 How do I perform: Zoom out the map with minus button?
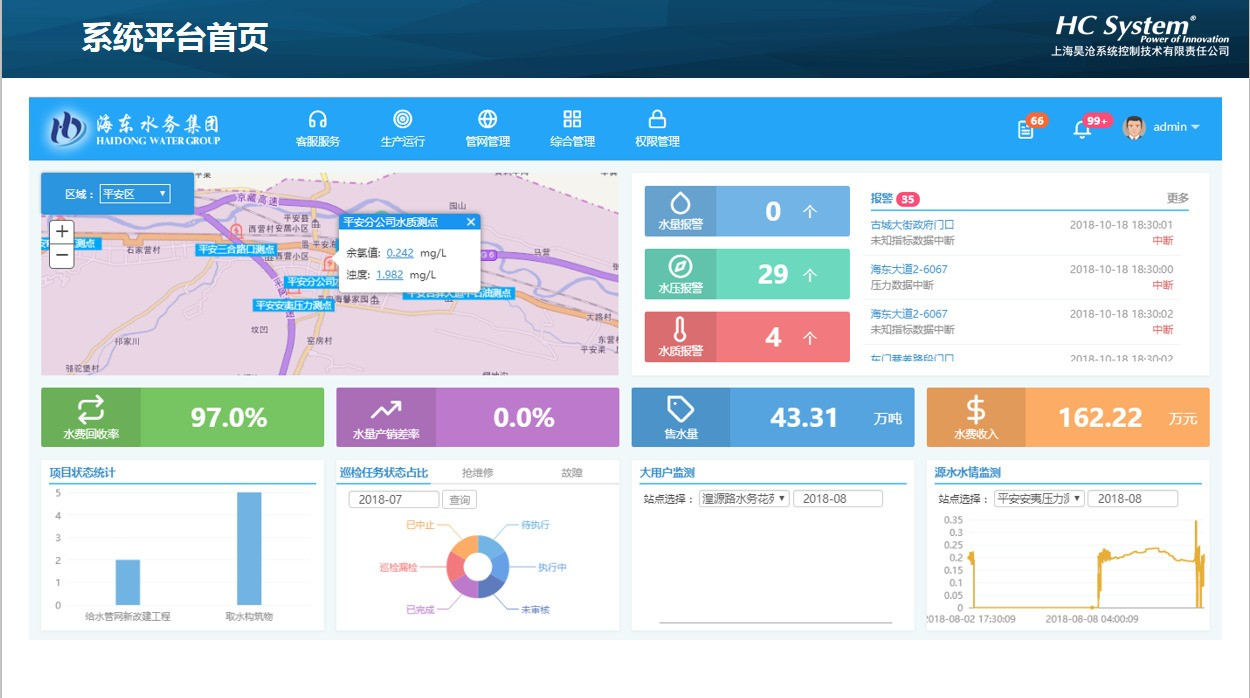click(x=62, y=254)
